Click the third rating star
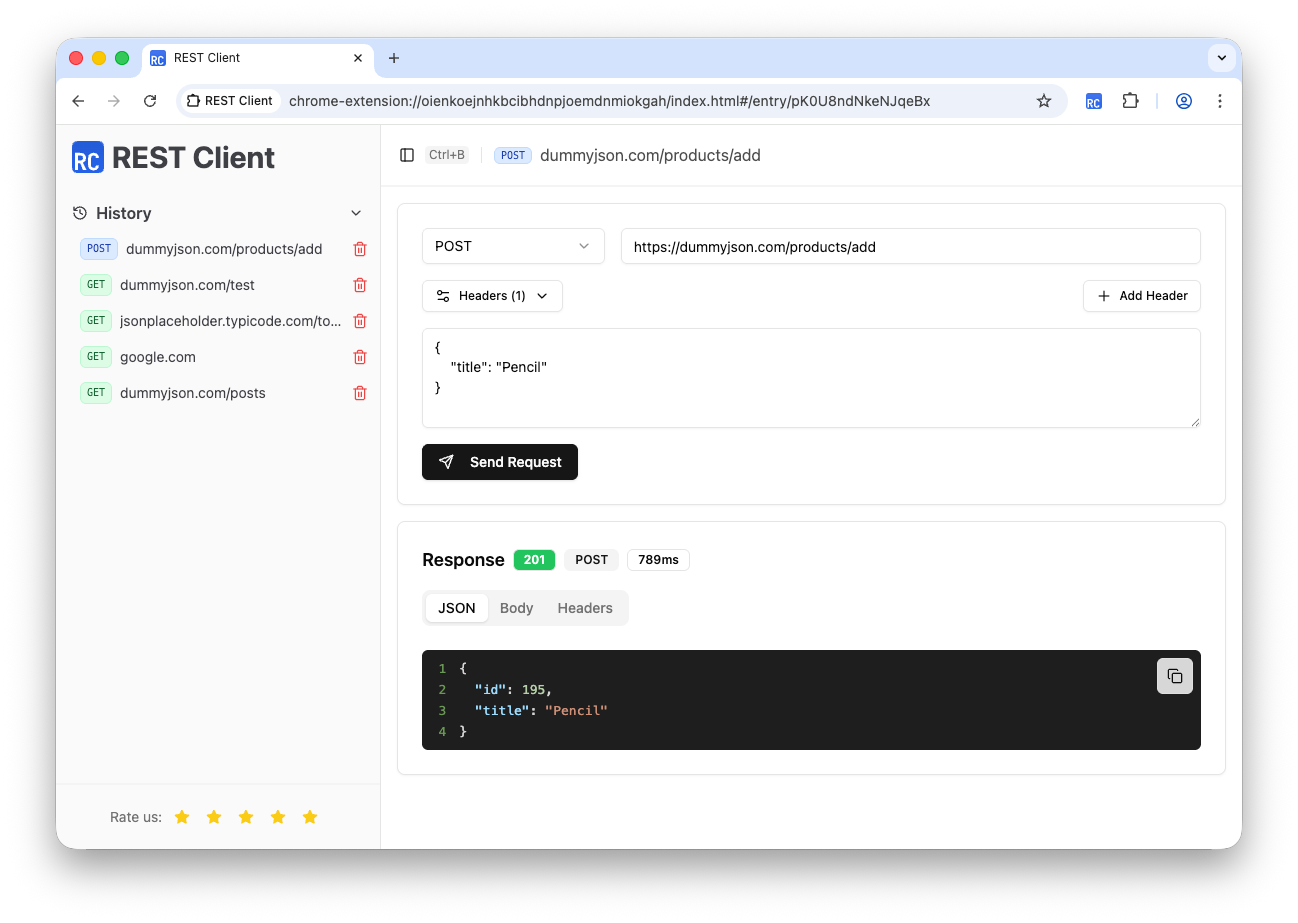This screenshot has height=923, width=1298. [246, 816]
